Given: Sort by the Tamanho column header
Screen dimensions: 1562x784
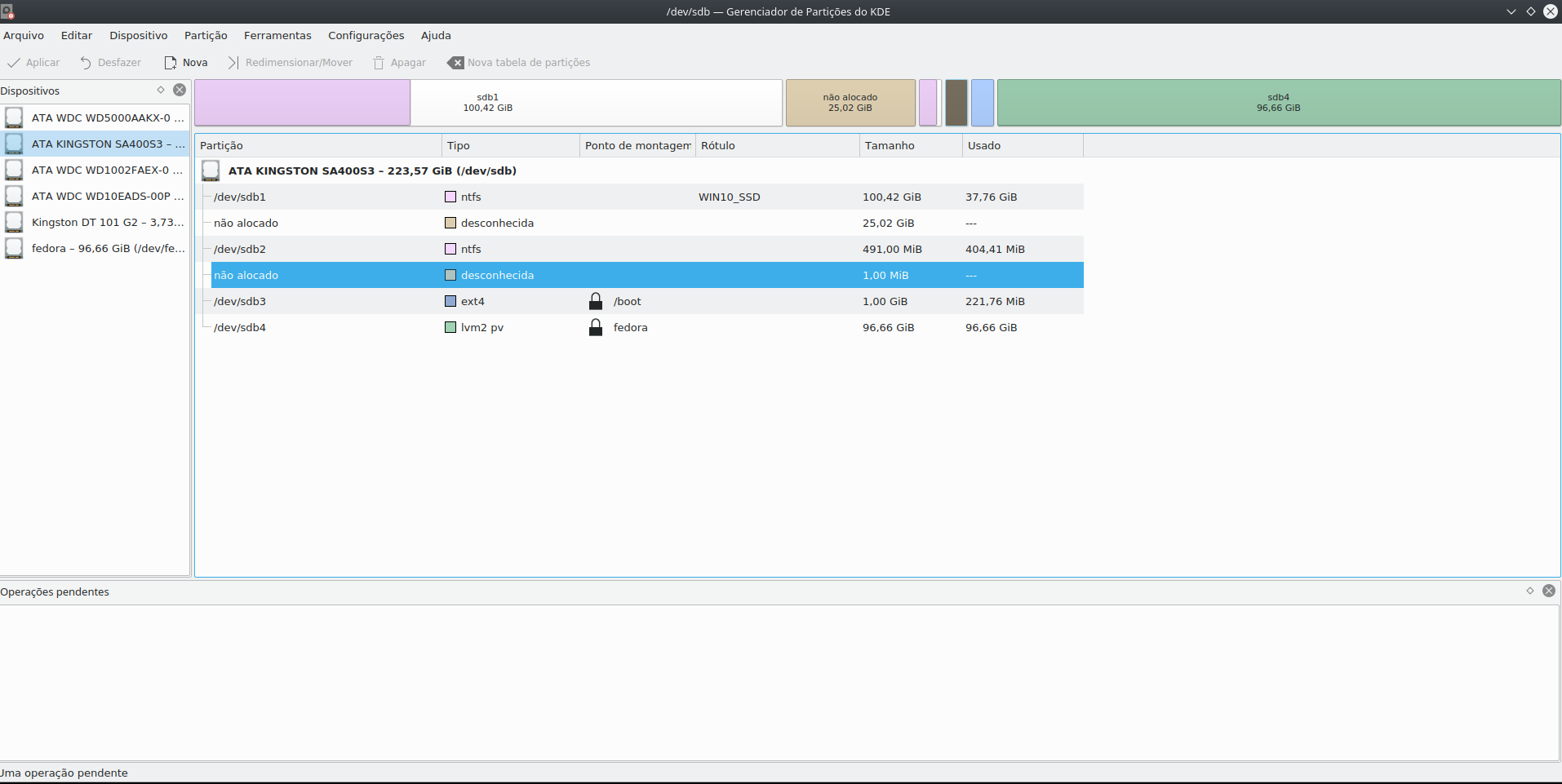Looking at the screenshot, I should 890,146.
